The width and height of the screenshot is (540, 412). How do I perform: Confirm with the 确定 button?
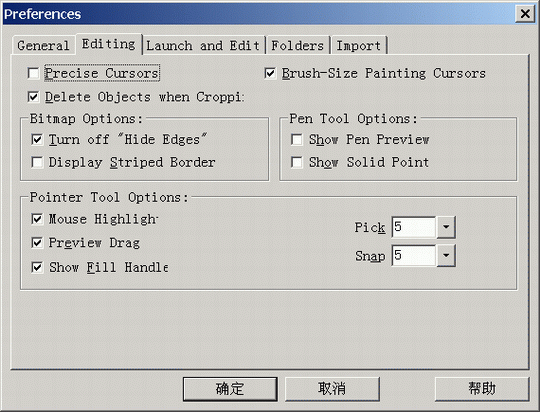tap(230, 389)
